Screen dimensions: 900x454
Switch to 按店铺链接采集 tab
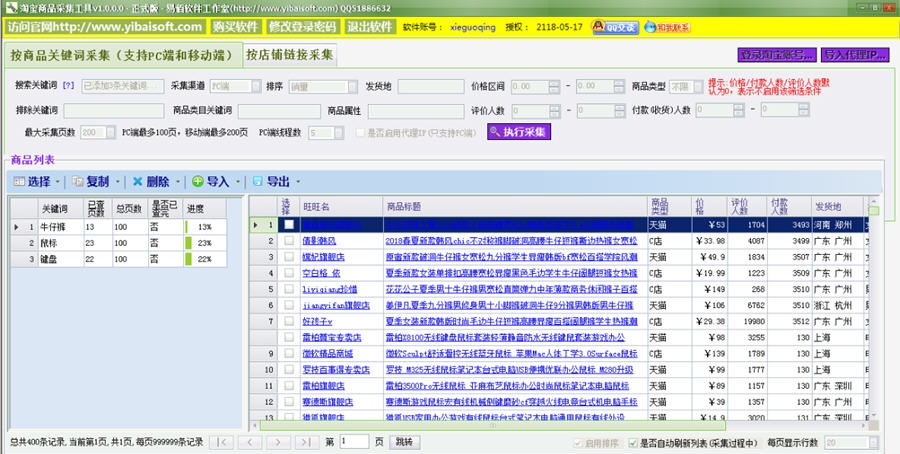click(x=289, y=55)
